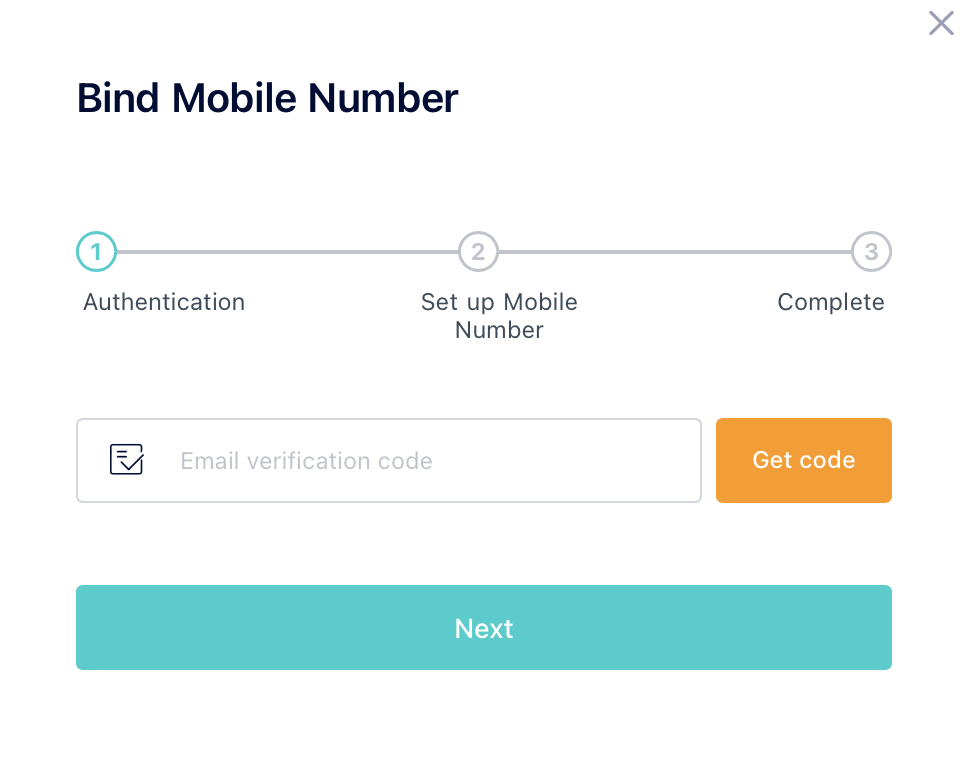Click the word 'Bind' in the title
Image resolution: width=972 pixels, height=762 pixels.
click(x=118, y=98)
